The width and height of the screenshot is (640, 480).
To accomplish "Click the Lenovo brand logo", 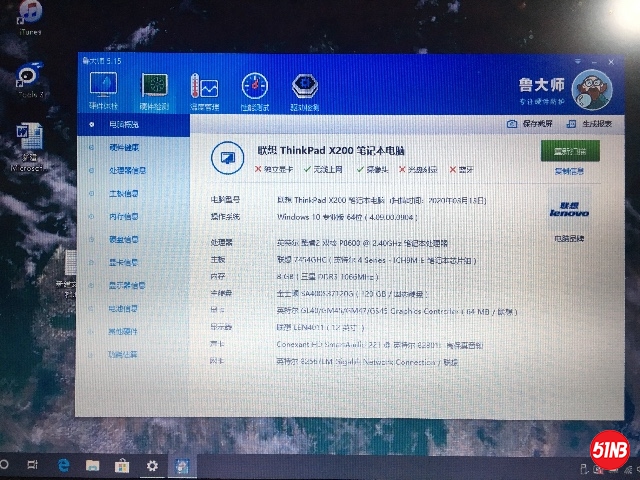I will [x=569, y=209].
